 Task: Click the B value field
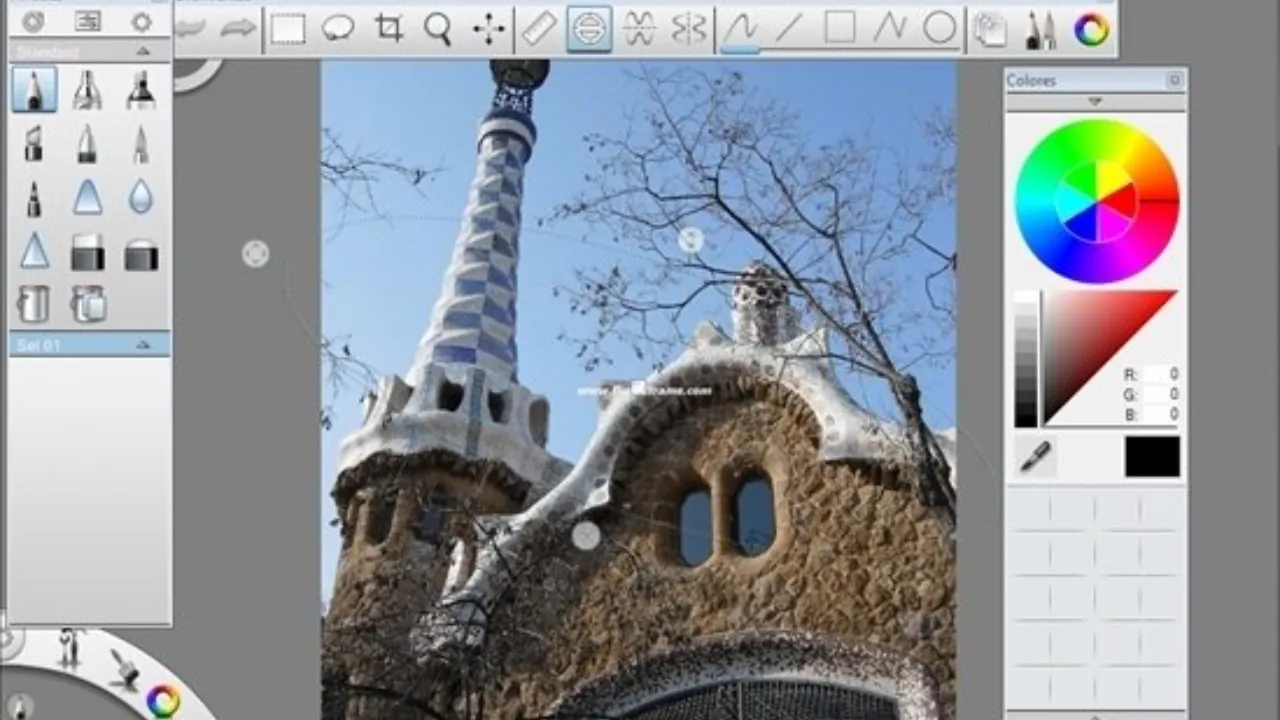pos(1162,413)
